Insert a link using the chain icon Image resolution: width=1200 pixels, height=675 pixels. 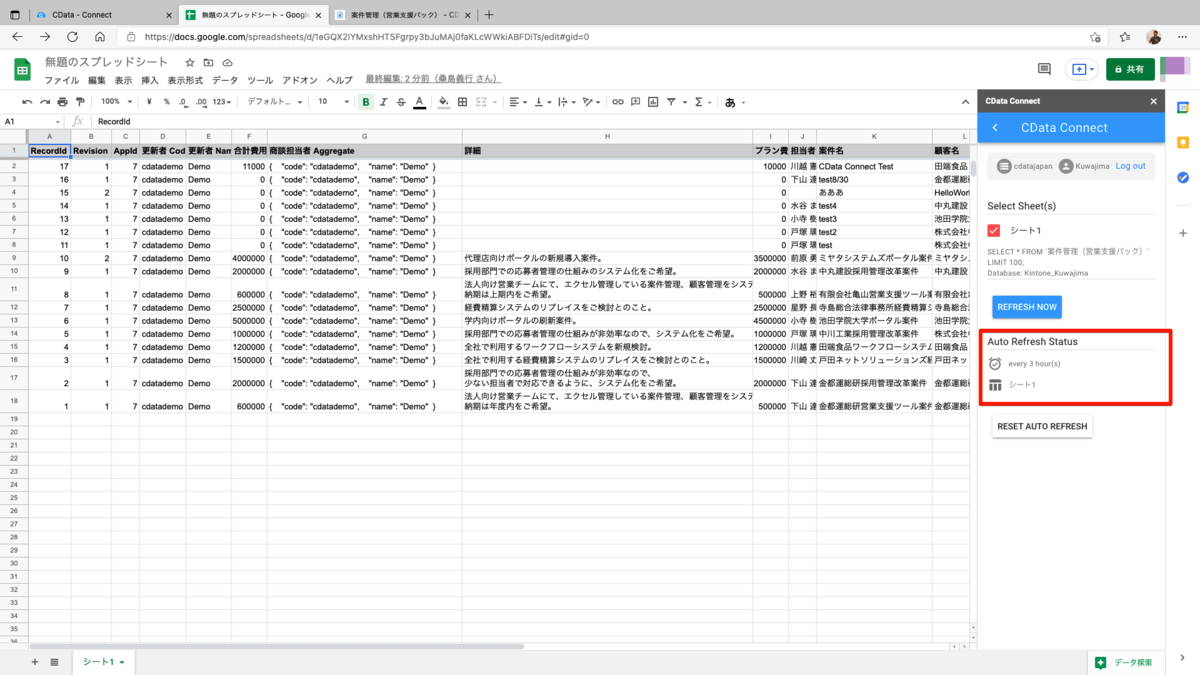point(618,102)
